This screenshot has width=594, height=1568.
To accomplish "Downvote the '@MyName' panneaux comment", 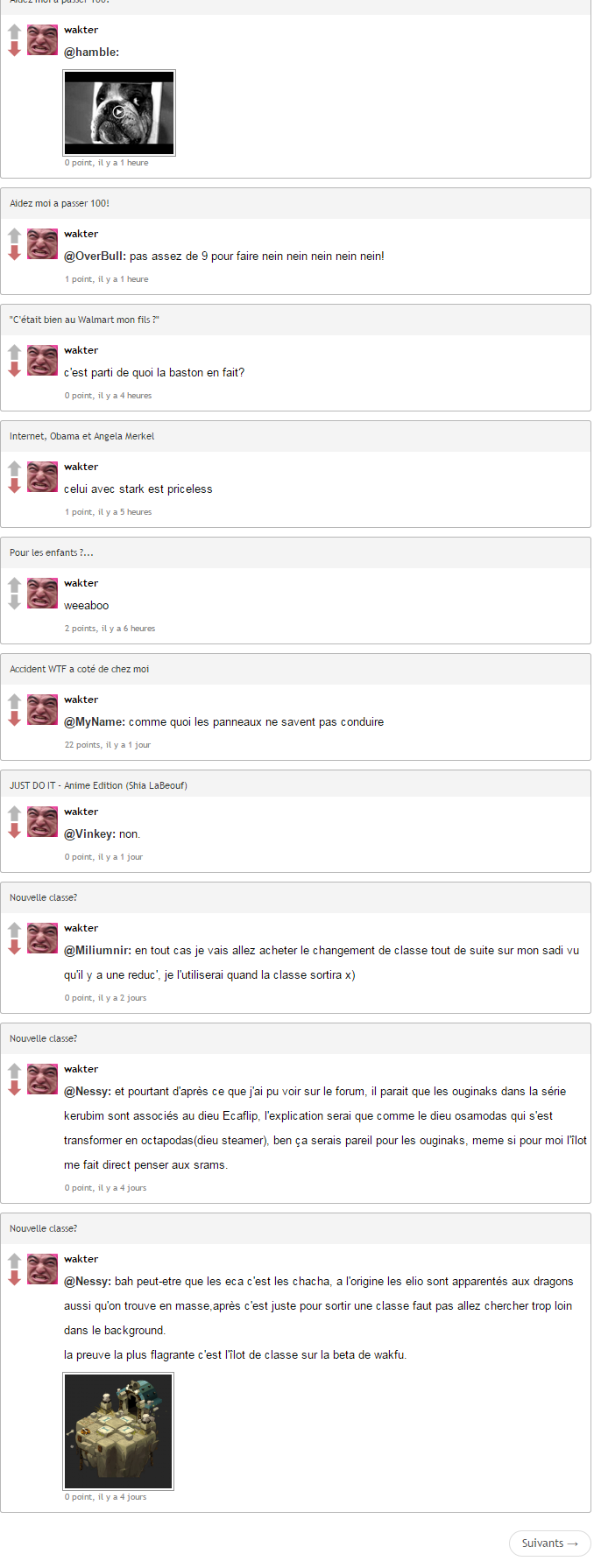I will (x=14, y=719).
